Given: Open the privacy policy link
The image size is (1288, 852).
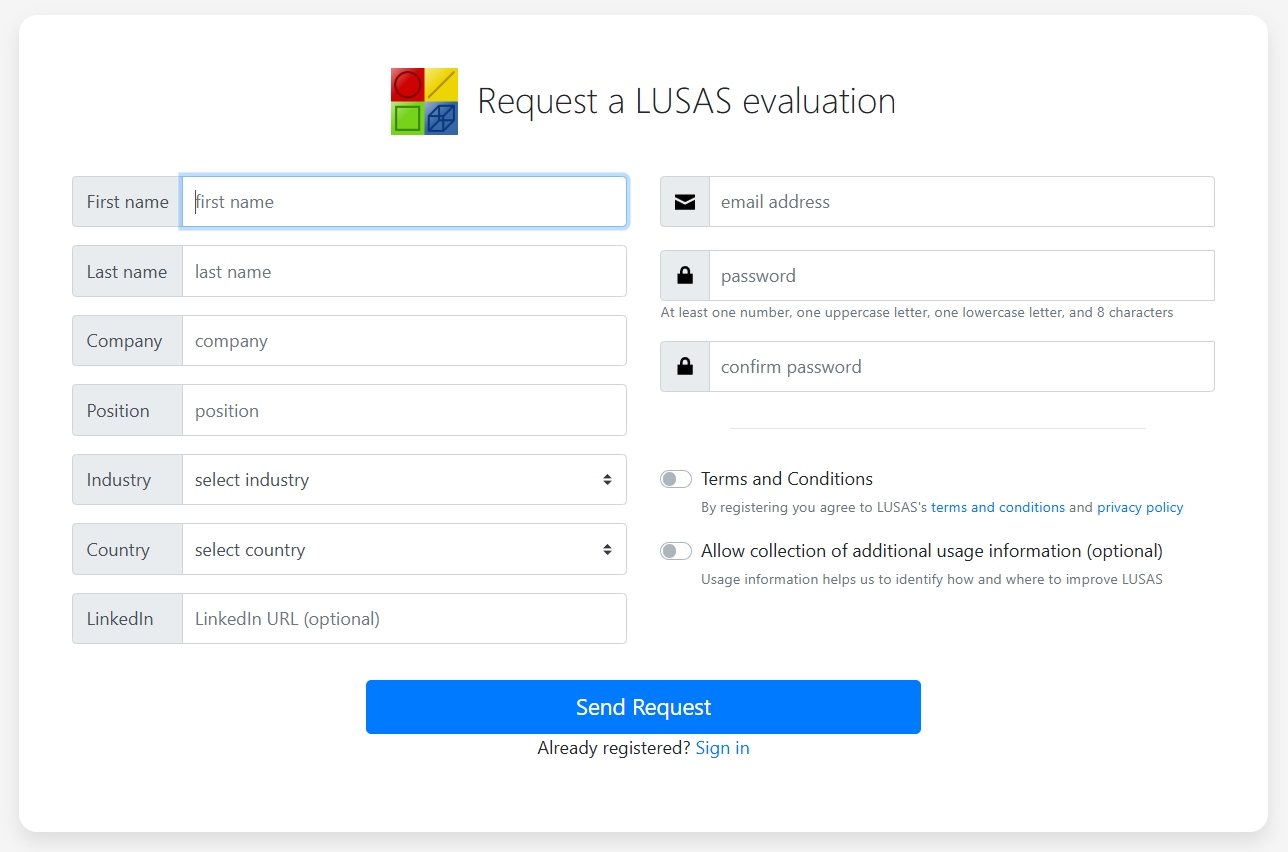Looking at the screenshot, I should [1140, 507].
